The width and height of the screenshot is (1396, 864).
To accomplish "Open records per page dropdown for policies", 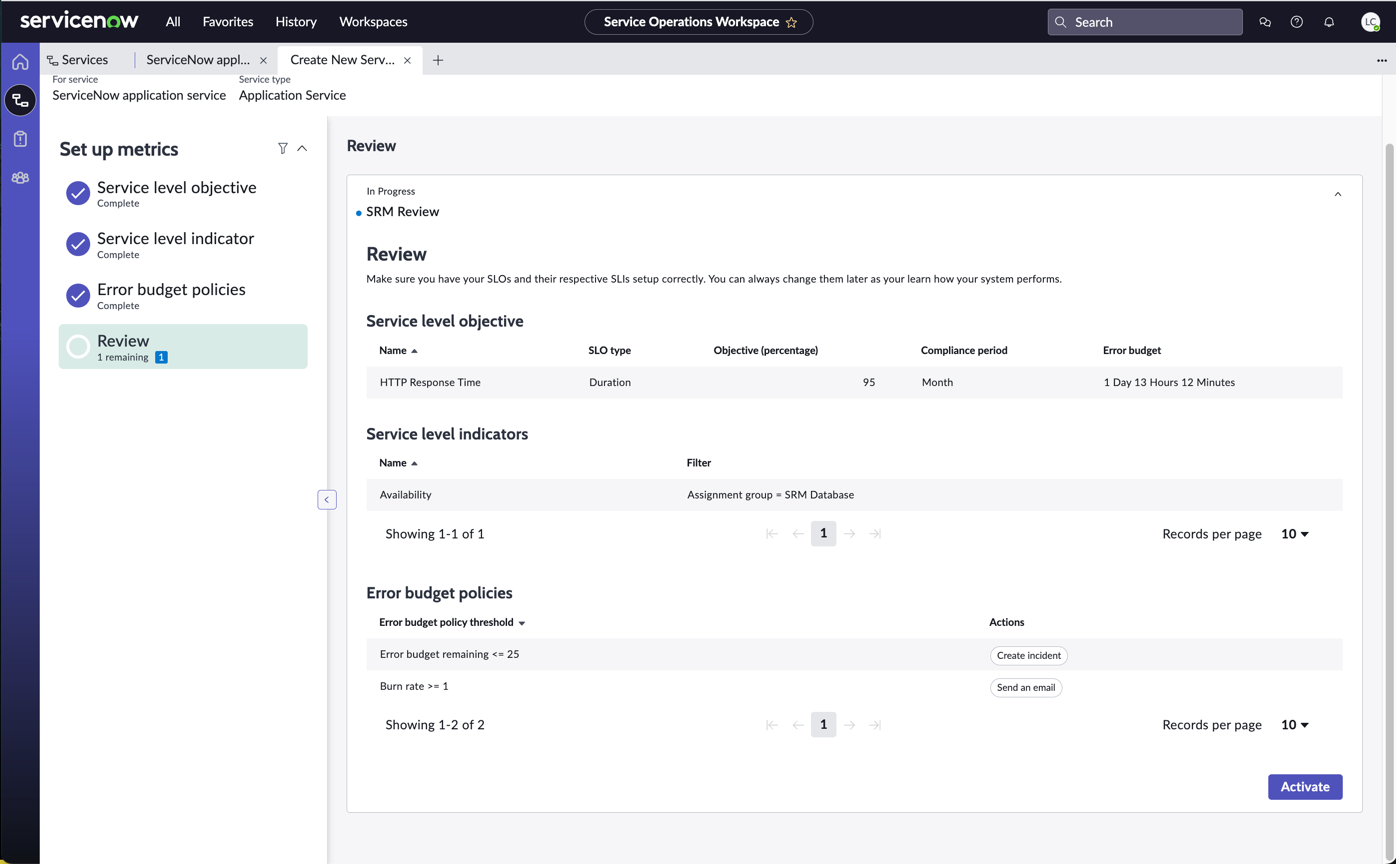I will [1295, 725].
